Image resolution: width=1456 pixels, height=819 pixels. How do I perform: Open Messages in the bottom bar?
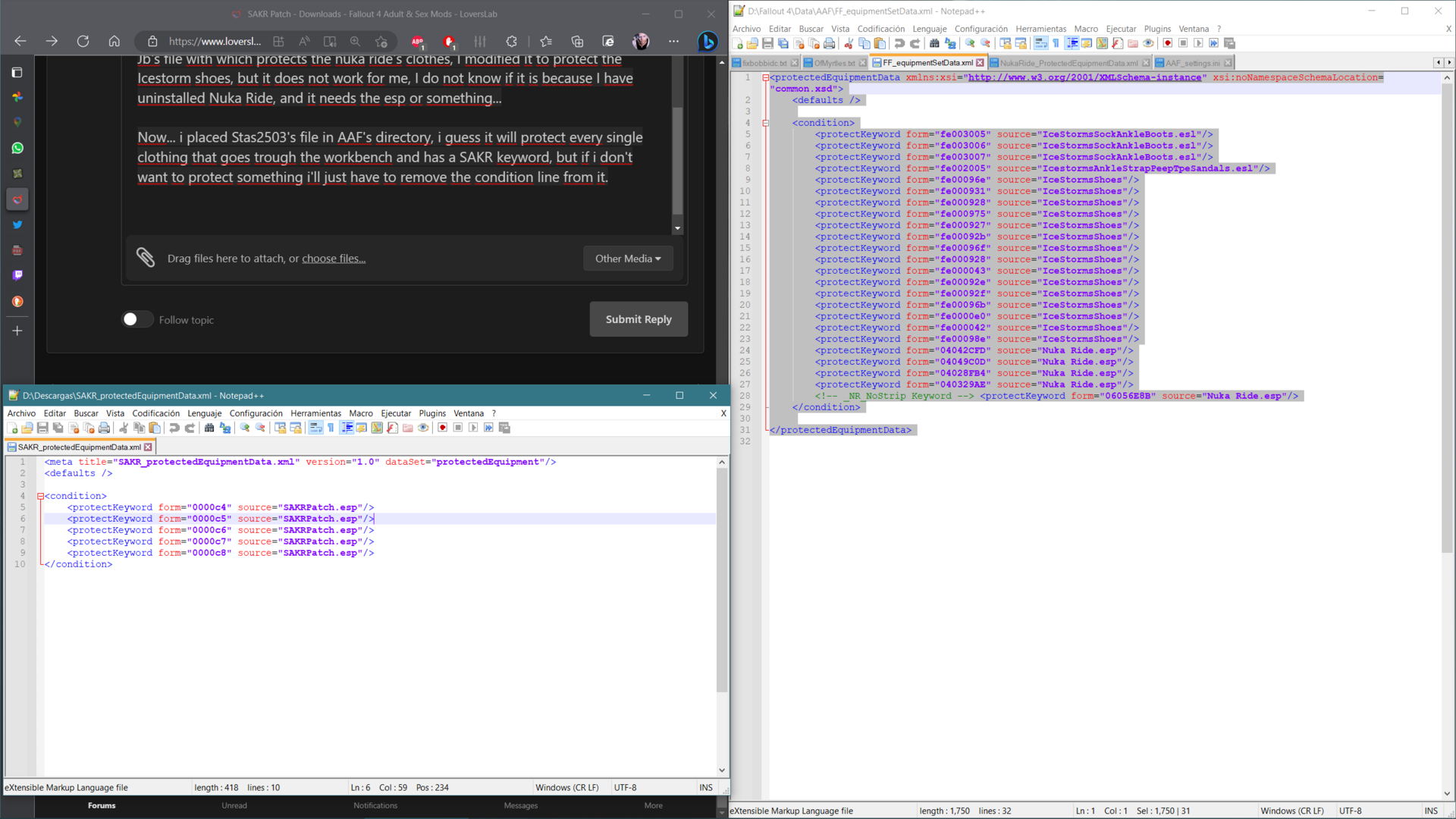(521, 805)
